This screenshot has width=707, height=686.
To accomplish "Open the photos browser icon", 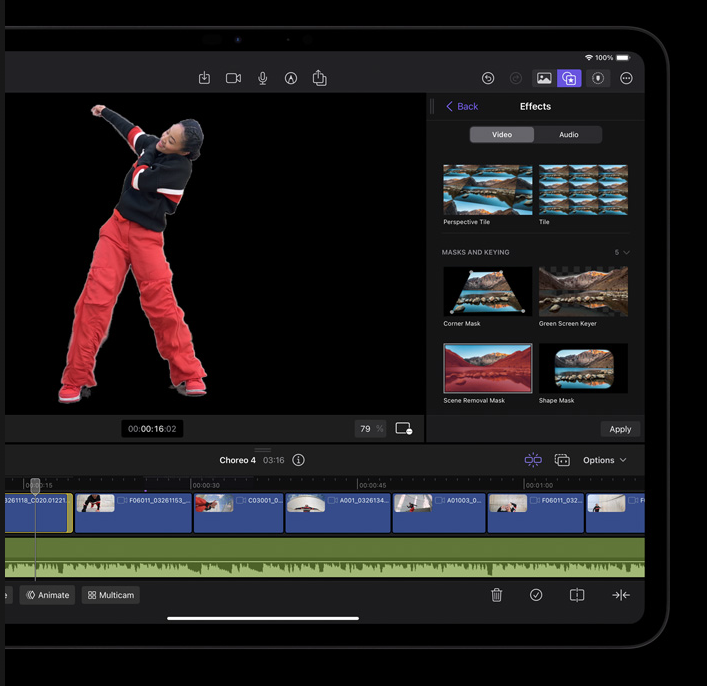I will tap(544, 78).
